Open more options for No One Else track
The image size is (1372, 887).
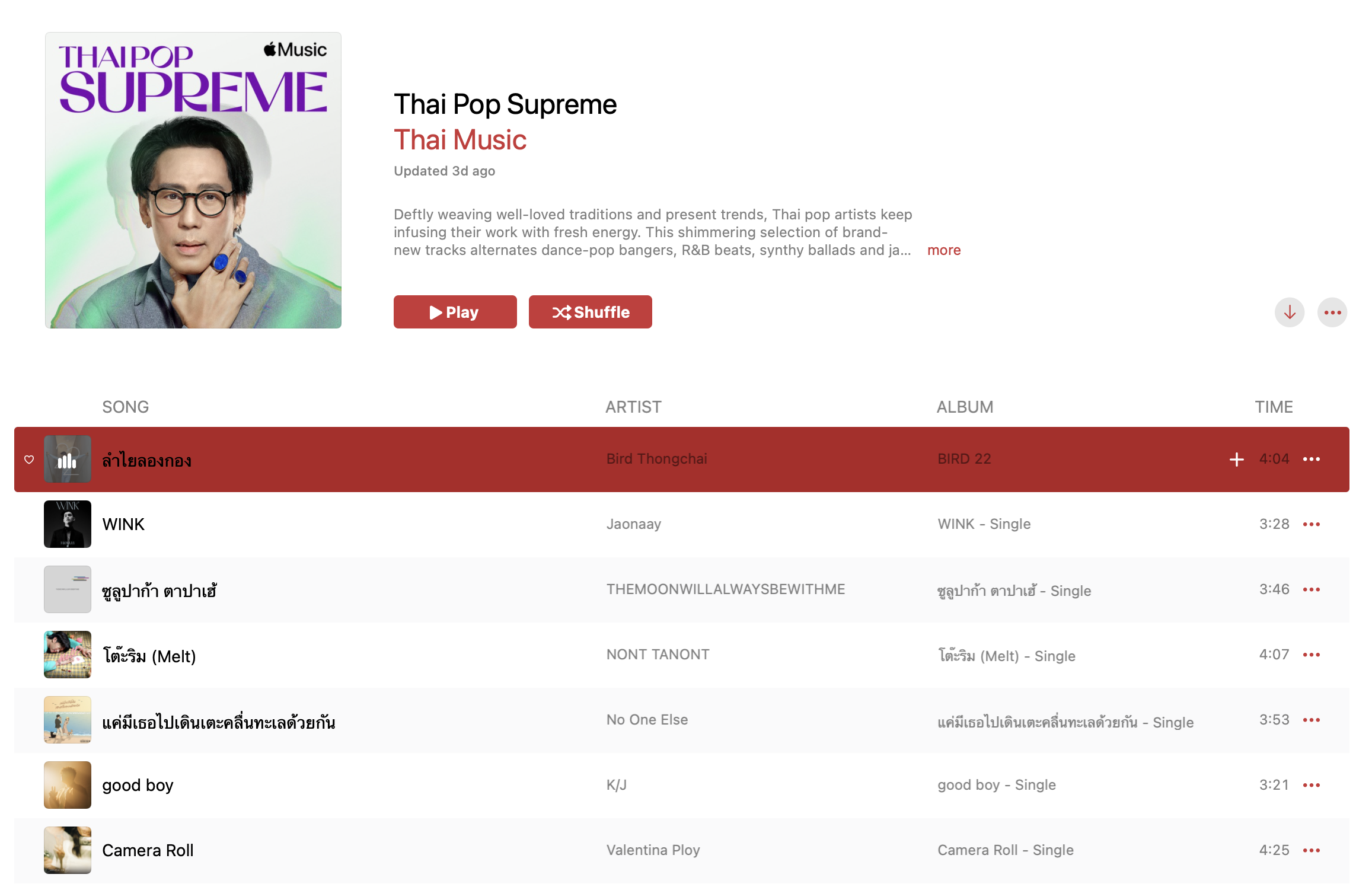(x=1311, y=720)
